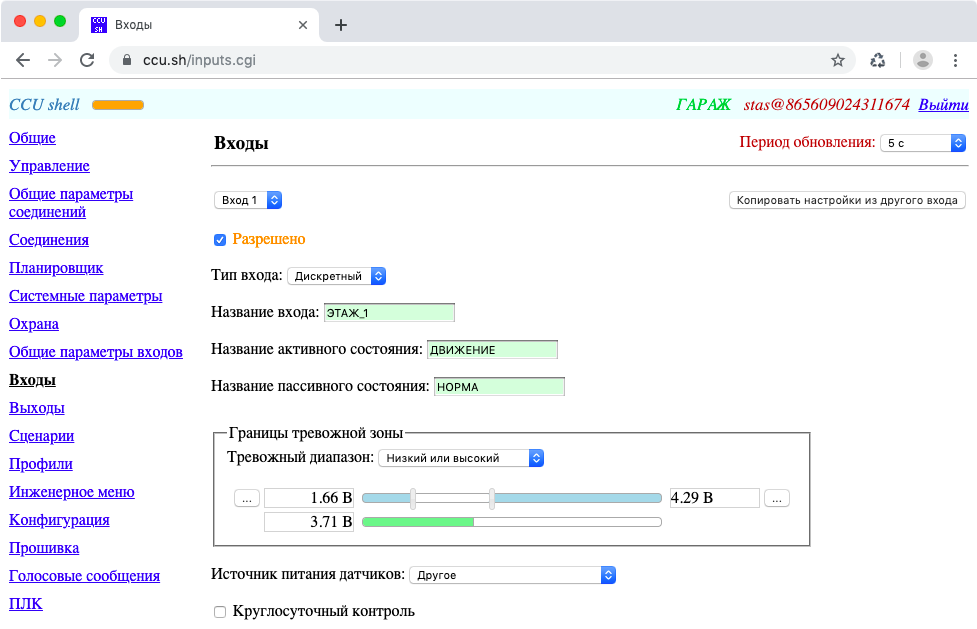Open Голосовые сообщения link
This screenshot has width=977, height=629.
[x=84, y=577]
